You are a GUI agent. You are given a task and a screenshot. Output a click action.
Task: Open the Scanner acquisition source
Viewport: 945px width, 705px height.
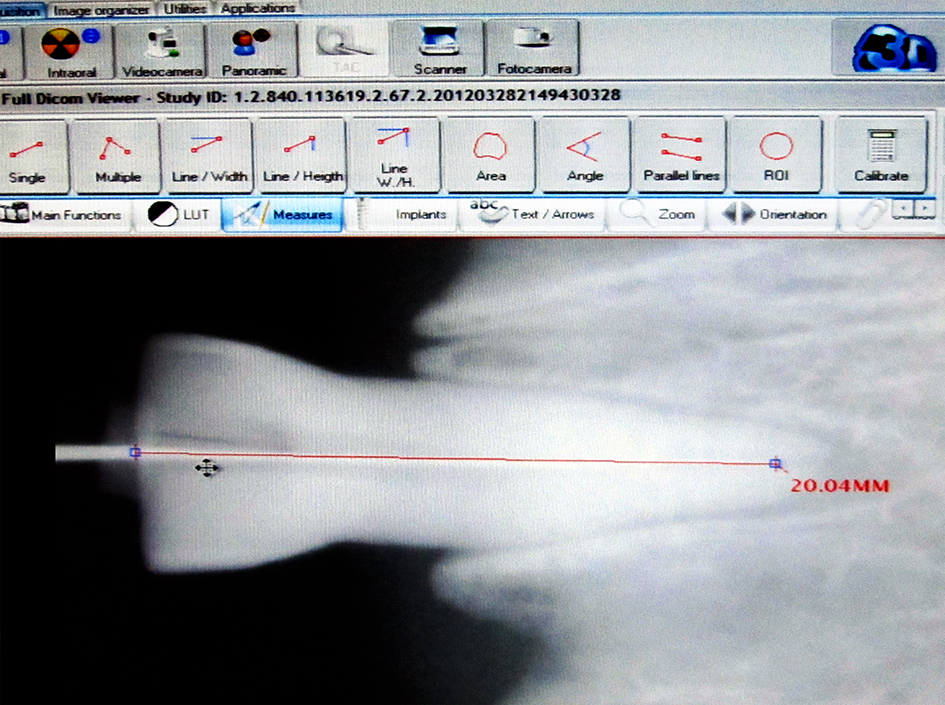pos(440,50)
